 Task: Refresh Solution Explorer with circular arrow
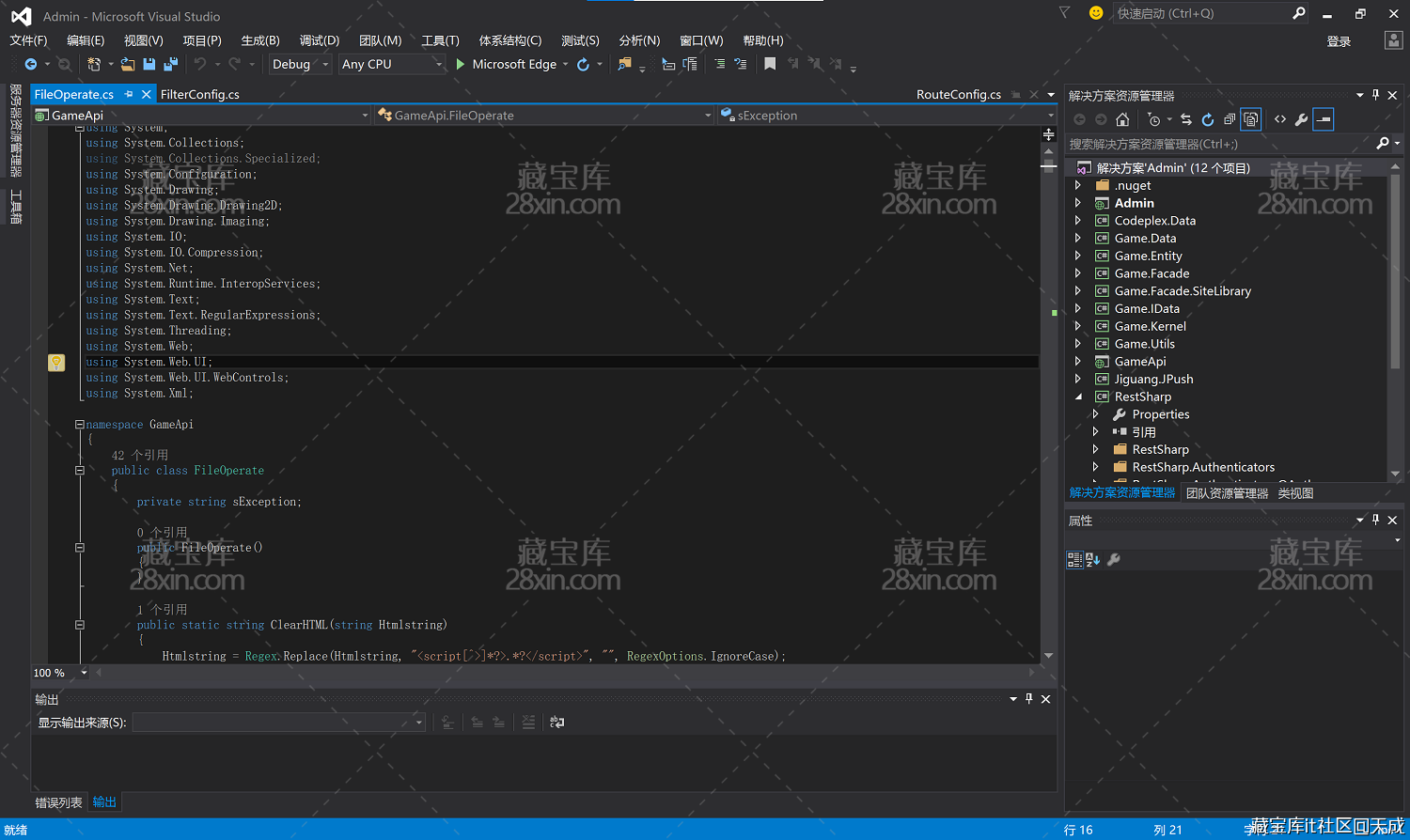click(x=1208, y=119)
